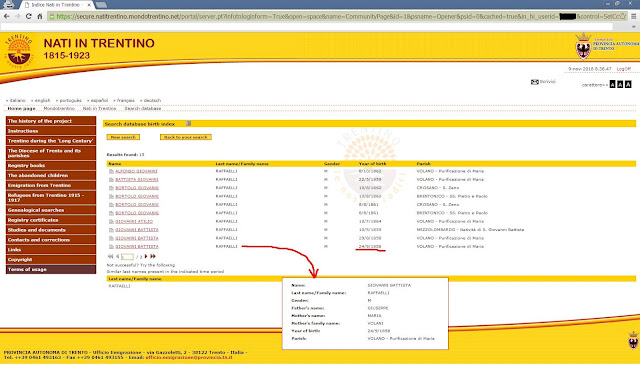This screenshot has height=365, width=640.
Task: Click RAFFAELLI under similar last names
Action: coord(119,286)
